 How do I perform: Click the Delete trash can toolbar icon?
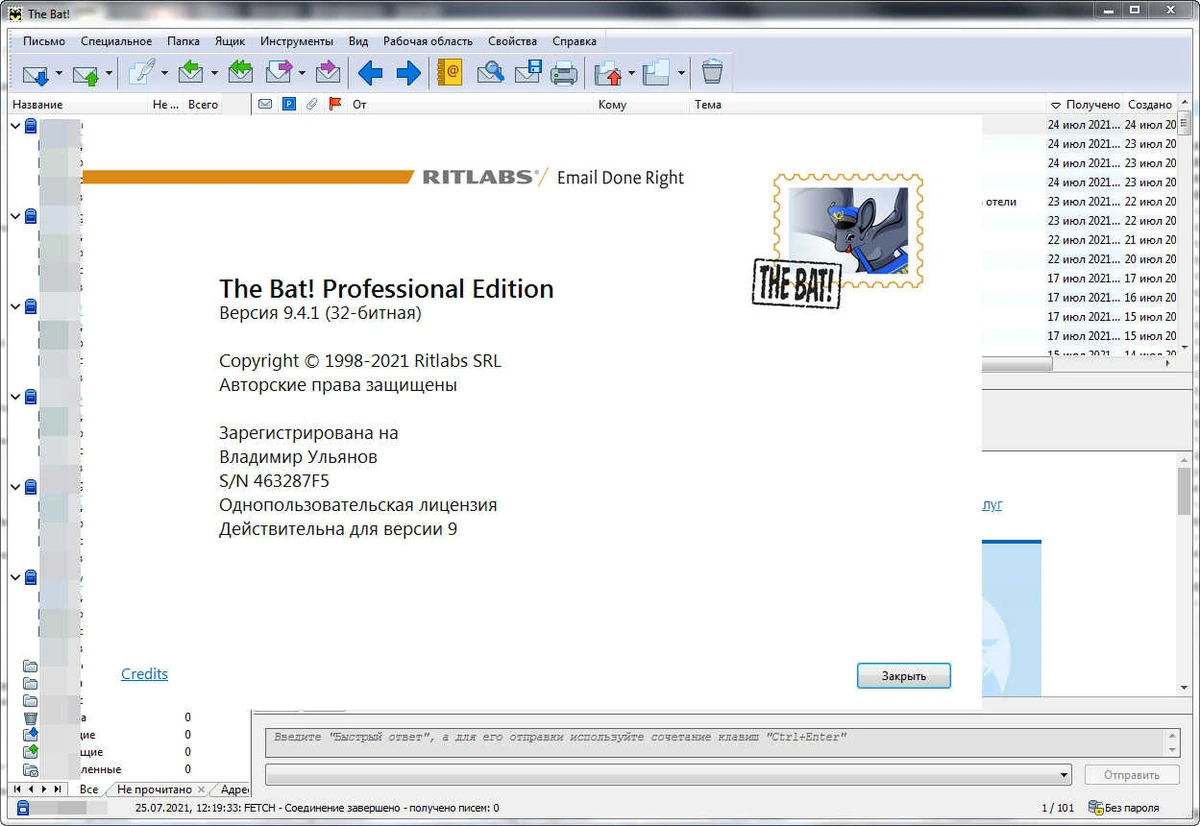pos(712,73)
